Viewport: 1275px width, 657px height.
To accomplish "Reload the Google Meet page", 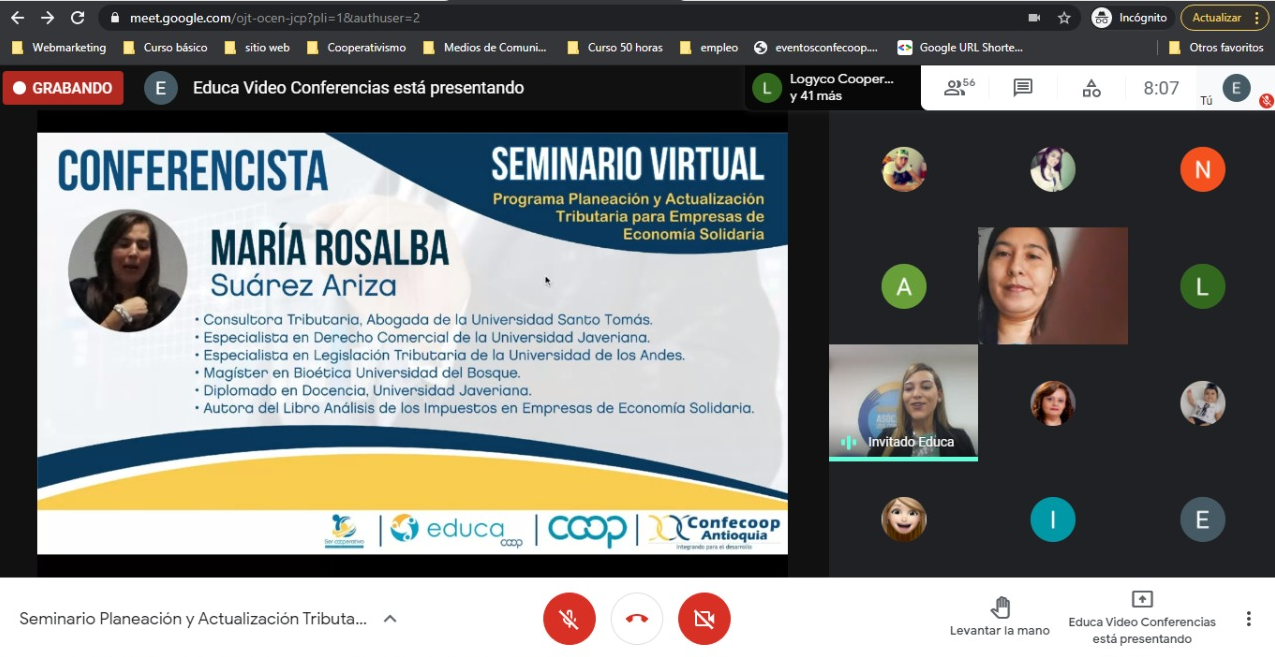I will (x=77, y=18).
